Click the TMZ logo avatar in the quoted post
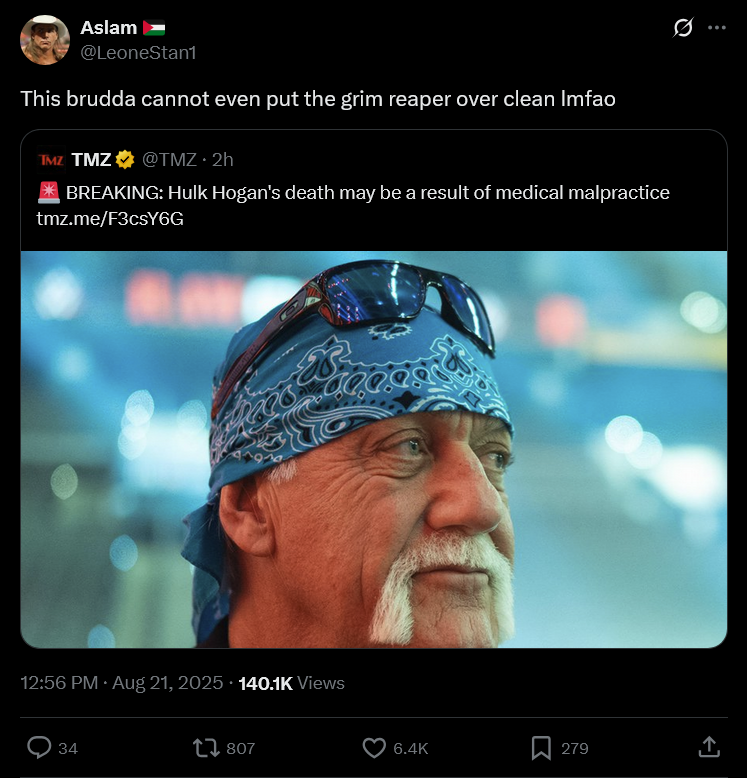The image size is (747, 778). [x=51, y=159]
